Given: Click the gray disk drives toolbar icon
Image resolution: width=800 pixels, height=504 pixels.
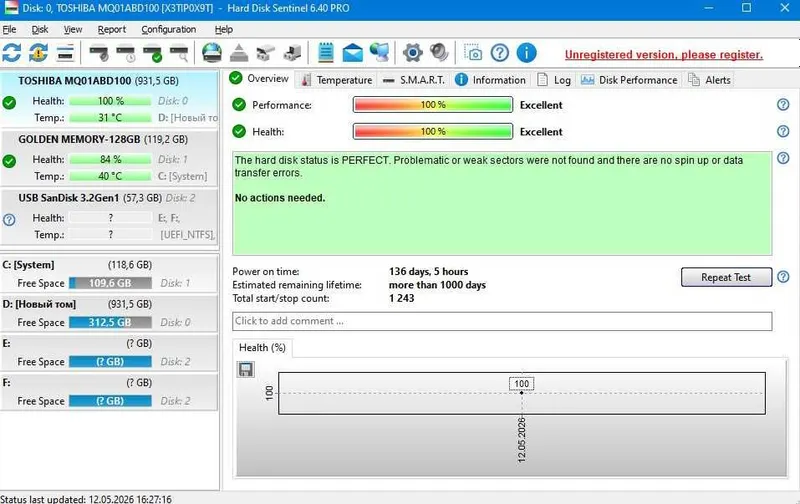Looking at the screenshot, I should click(x=265, y=53).
